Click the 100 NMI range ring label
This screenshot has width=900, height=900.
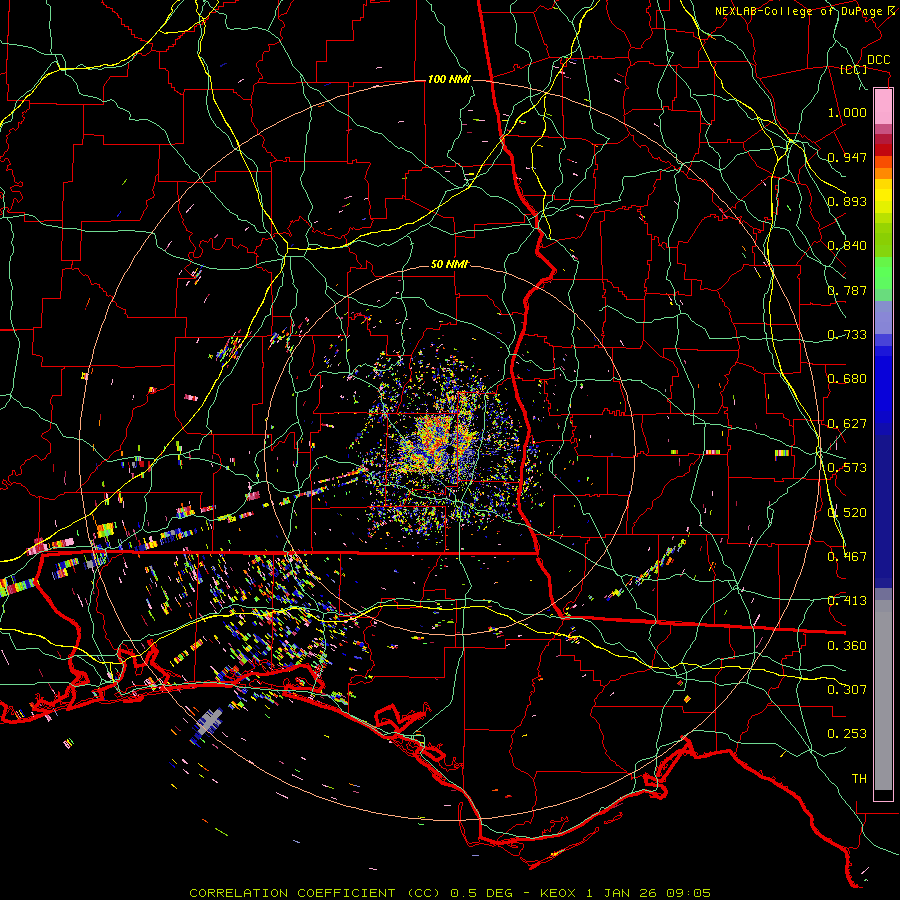[x=449, y=79]
